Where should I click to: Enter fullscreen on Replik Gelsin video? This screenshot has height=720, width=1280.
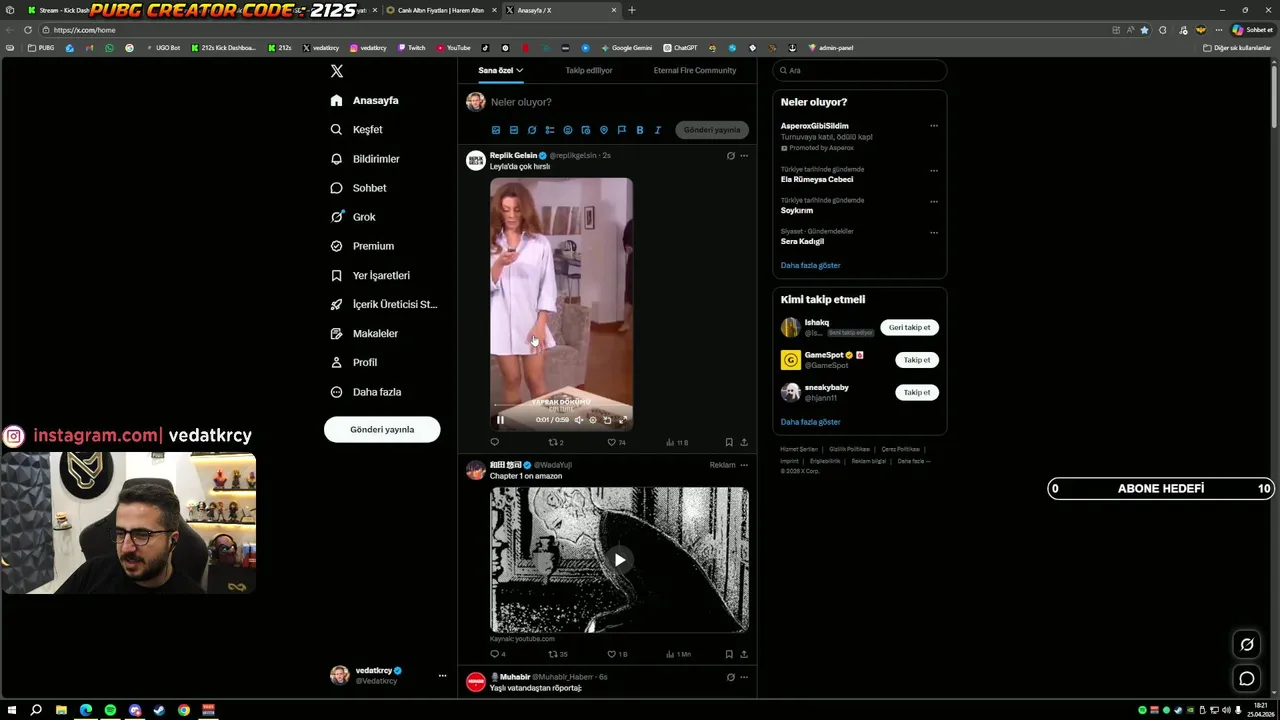[623, 420]
